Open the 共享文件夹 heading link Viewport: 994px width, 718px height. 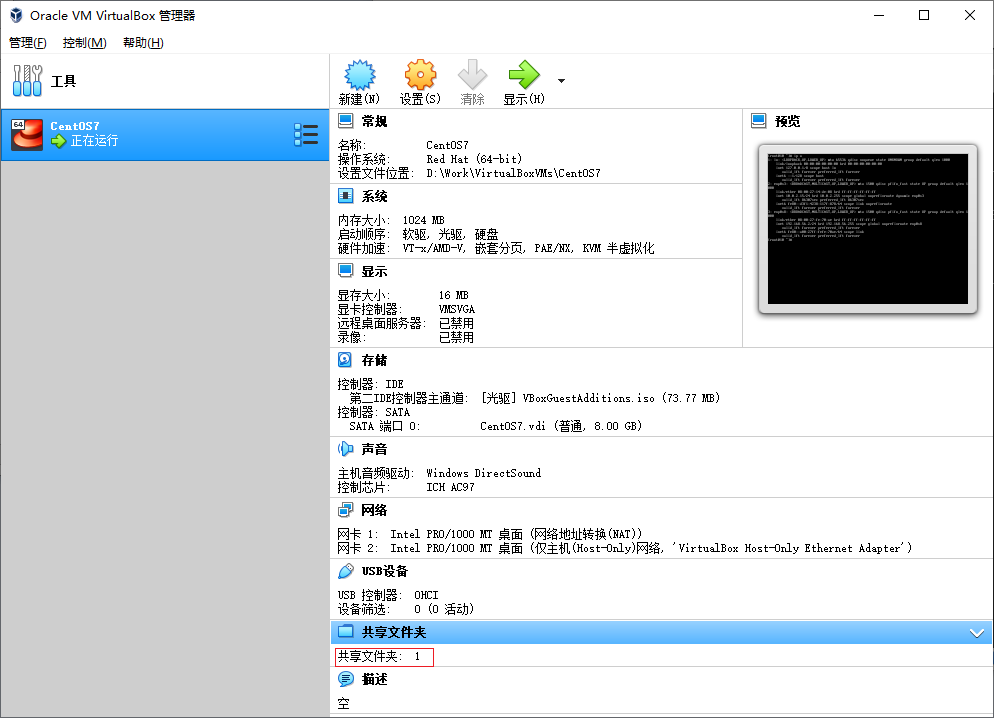pos(394,632)
